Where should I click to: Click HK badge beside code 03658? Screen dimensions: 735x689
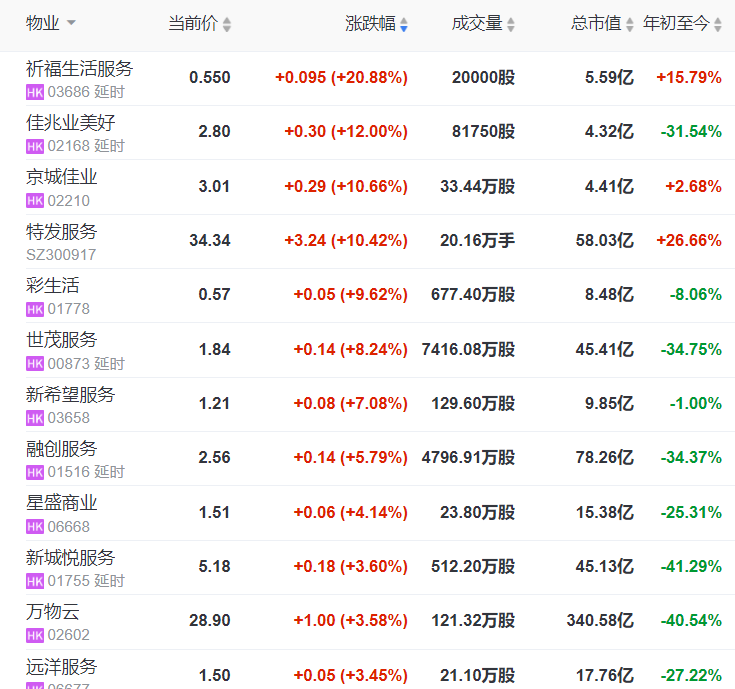pos(35,418)
